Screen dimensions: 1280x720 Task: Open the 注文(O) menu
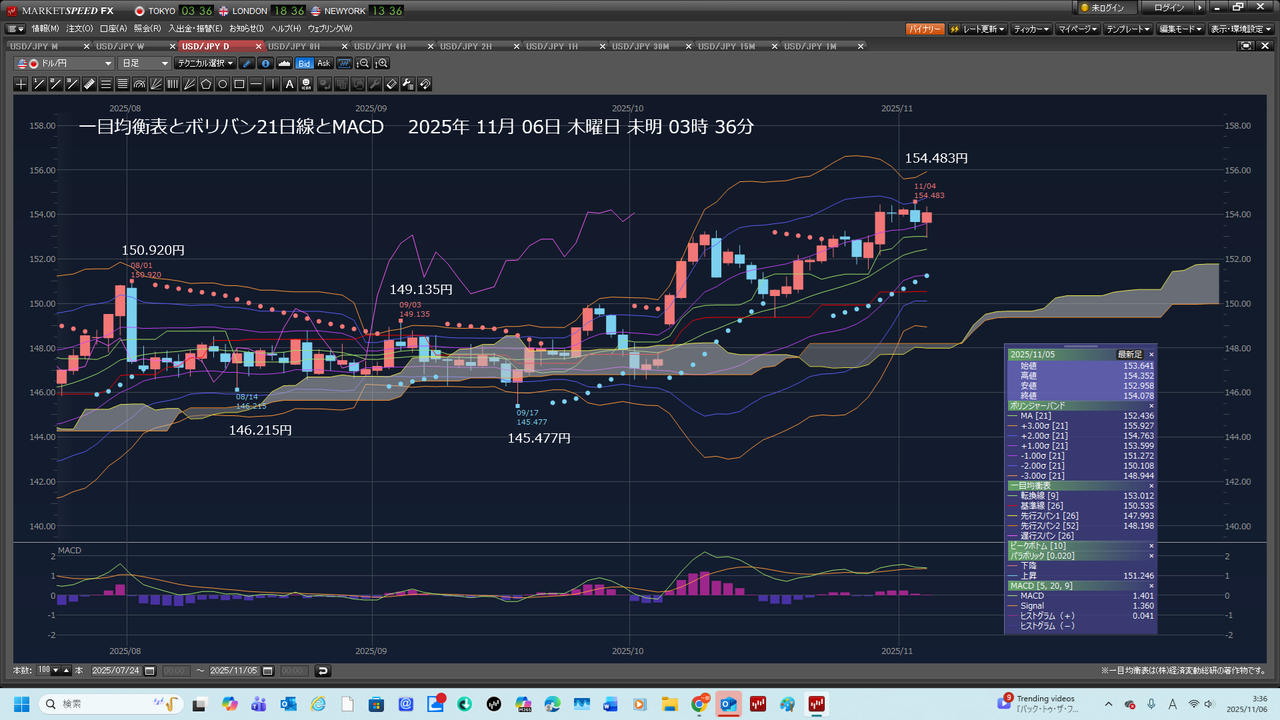point(79,28)
